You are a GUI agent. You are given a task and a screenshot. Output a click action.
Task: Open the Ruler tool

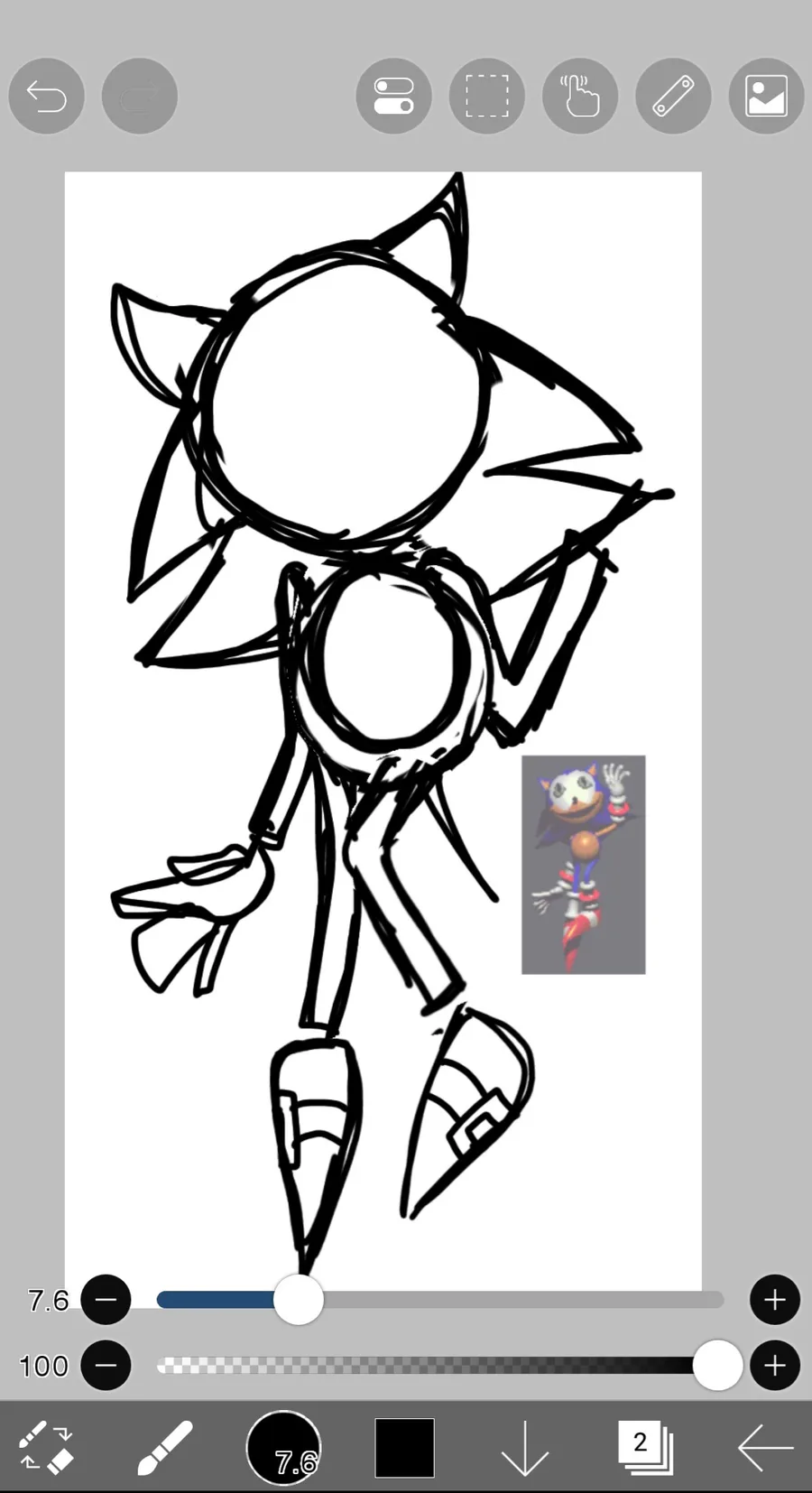click(673, 96)
